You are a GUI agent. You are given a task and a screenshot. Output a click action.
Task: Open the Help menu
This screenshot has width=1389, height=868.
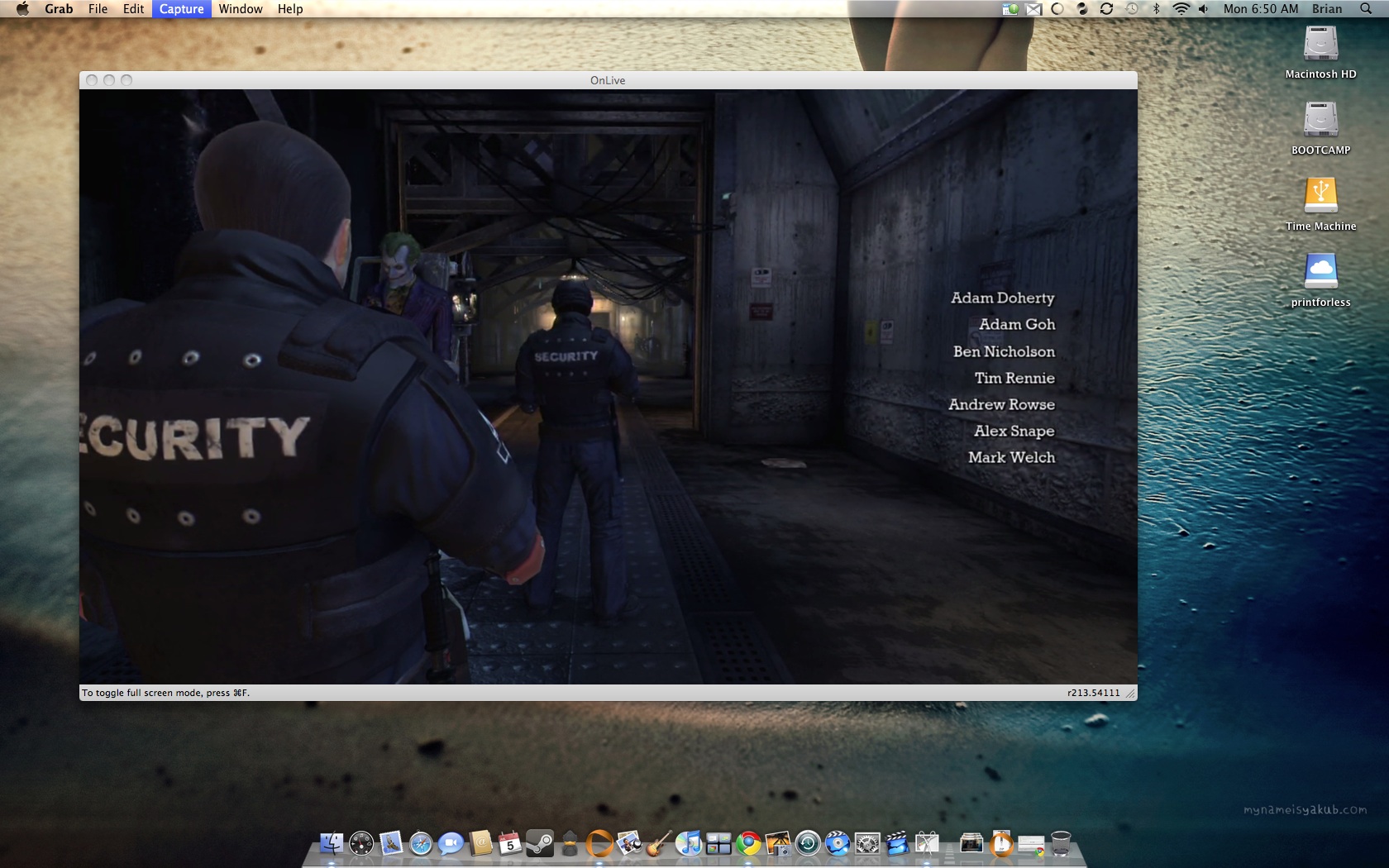pyautogui.click(x=290, y=9)
